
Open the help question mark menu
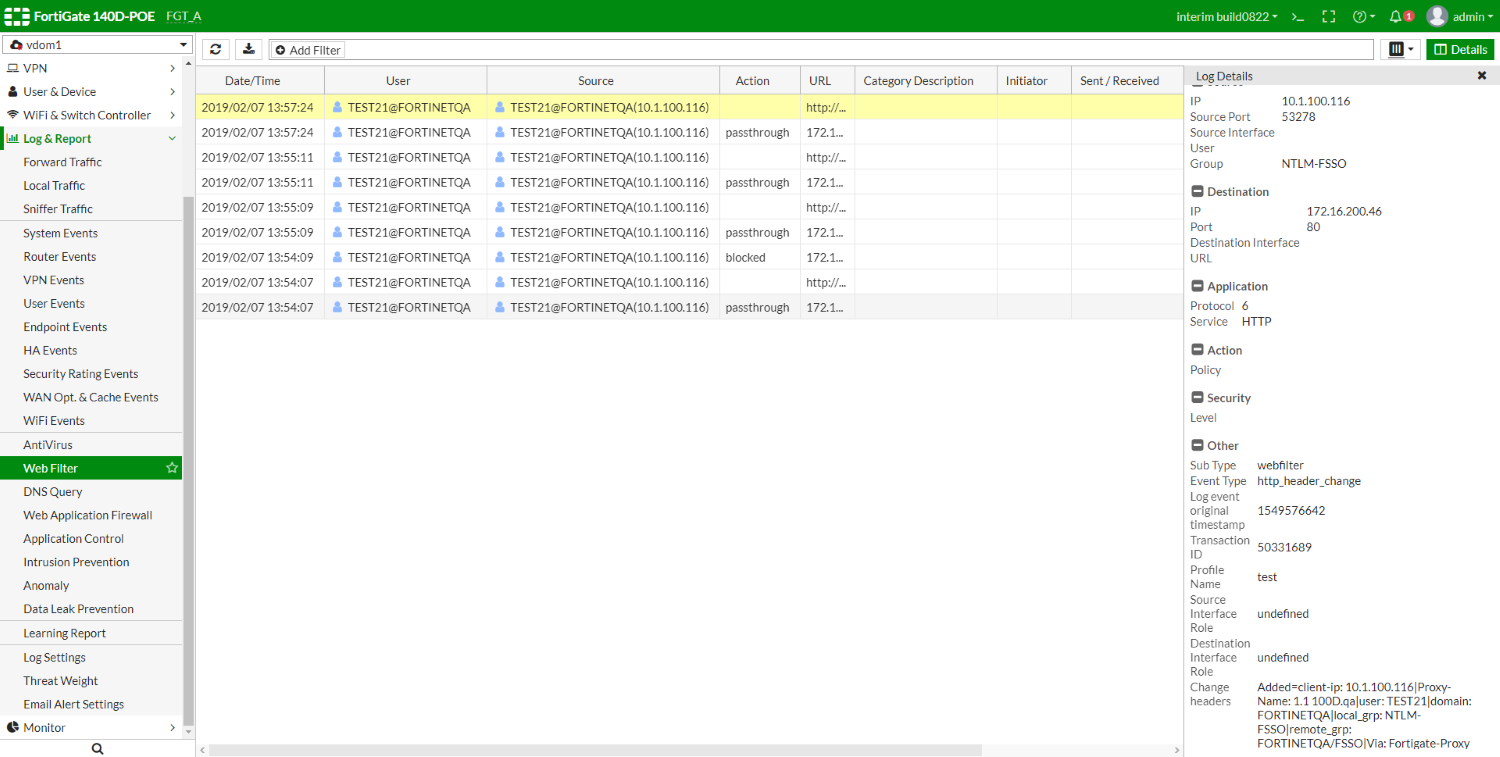coord(1363,16)
